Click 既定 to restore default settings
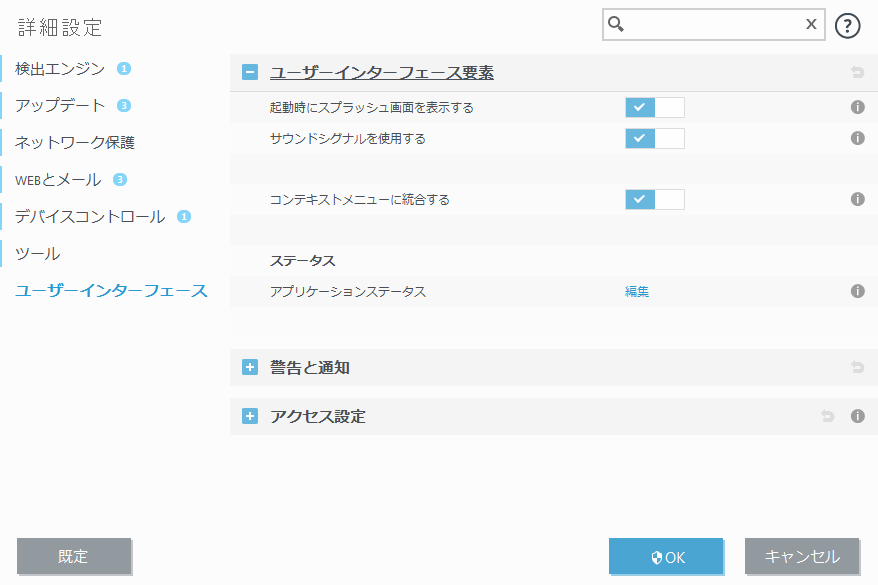 coord(74,557)
